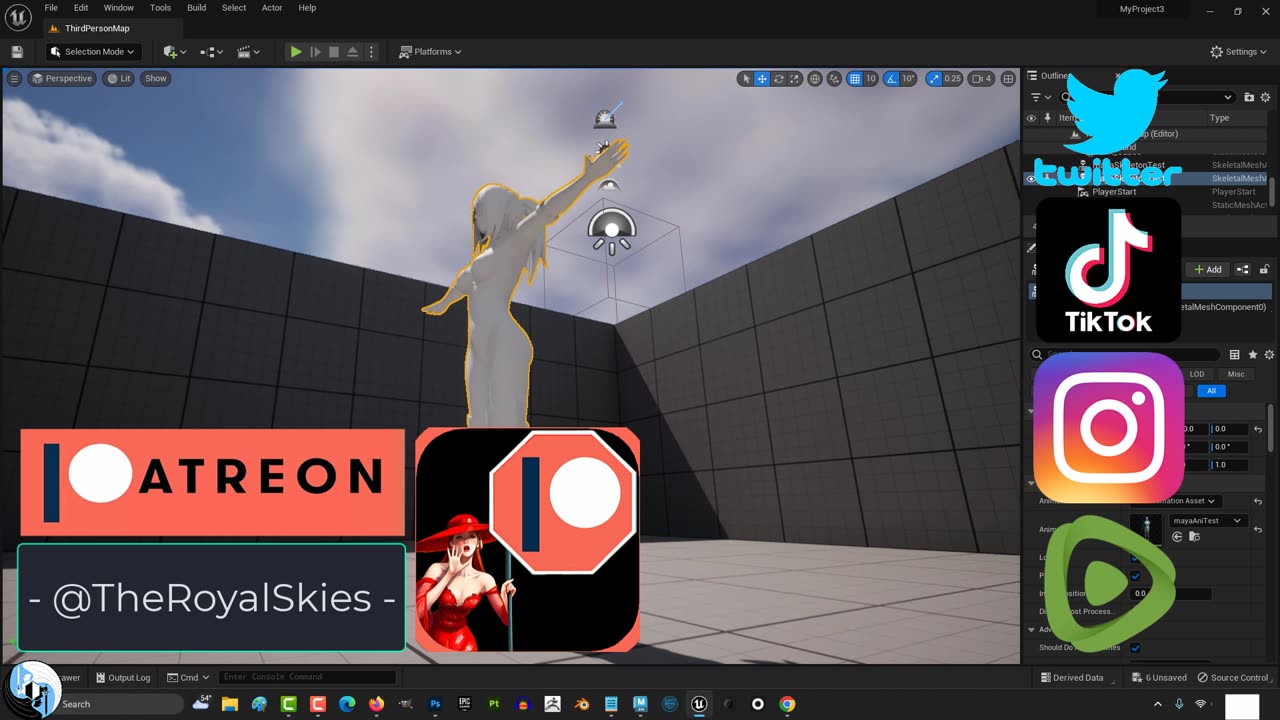This screenshot has height=720, width=1280.
Task: Click the viewport Show button
Action: pyautogui.click(x=156, y=78)
